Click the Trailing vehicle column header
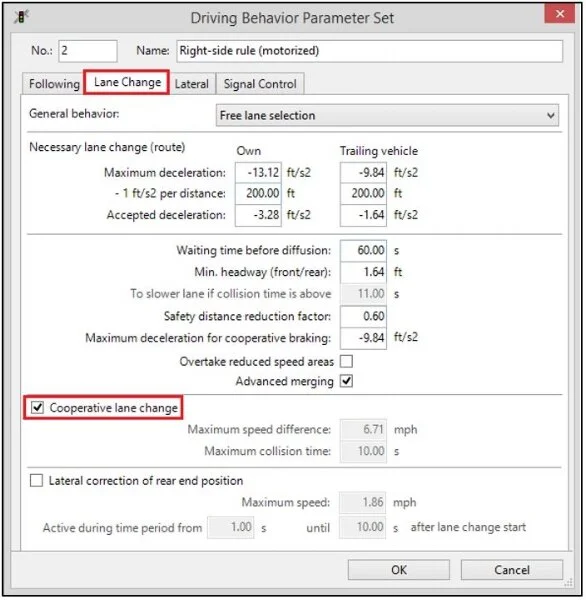Screen dimensions: 586x600 379,151
